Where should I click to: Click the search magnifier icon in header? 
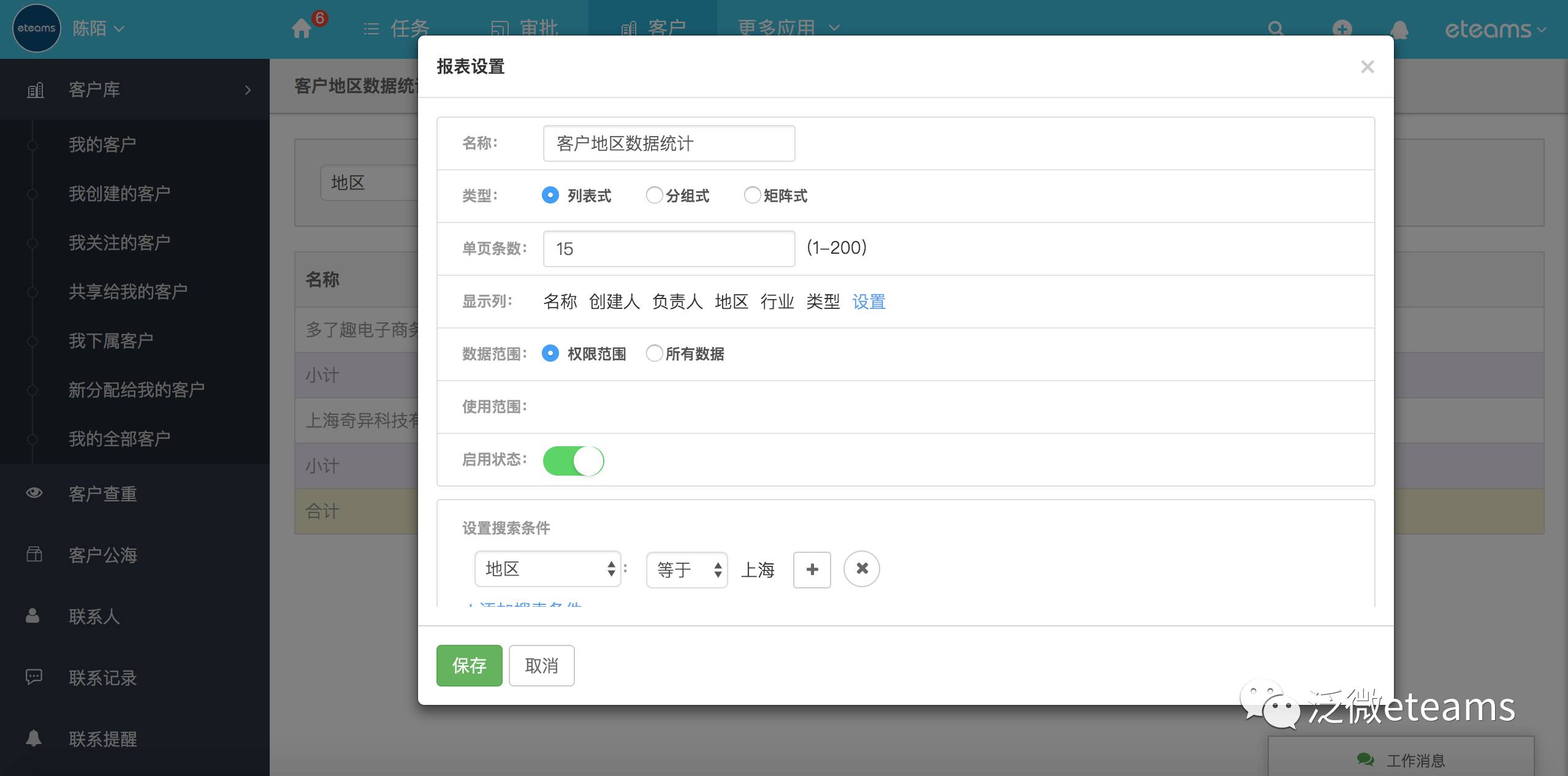[1276, 28]
